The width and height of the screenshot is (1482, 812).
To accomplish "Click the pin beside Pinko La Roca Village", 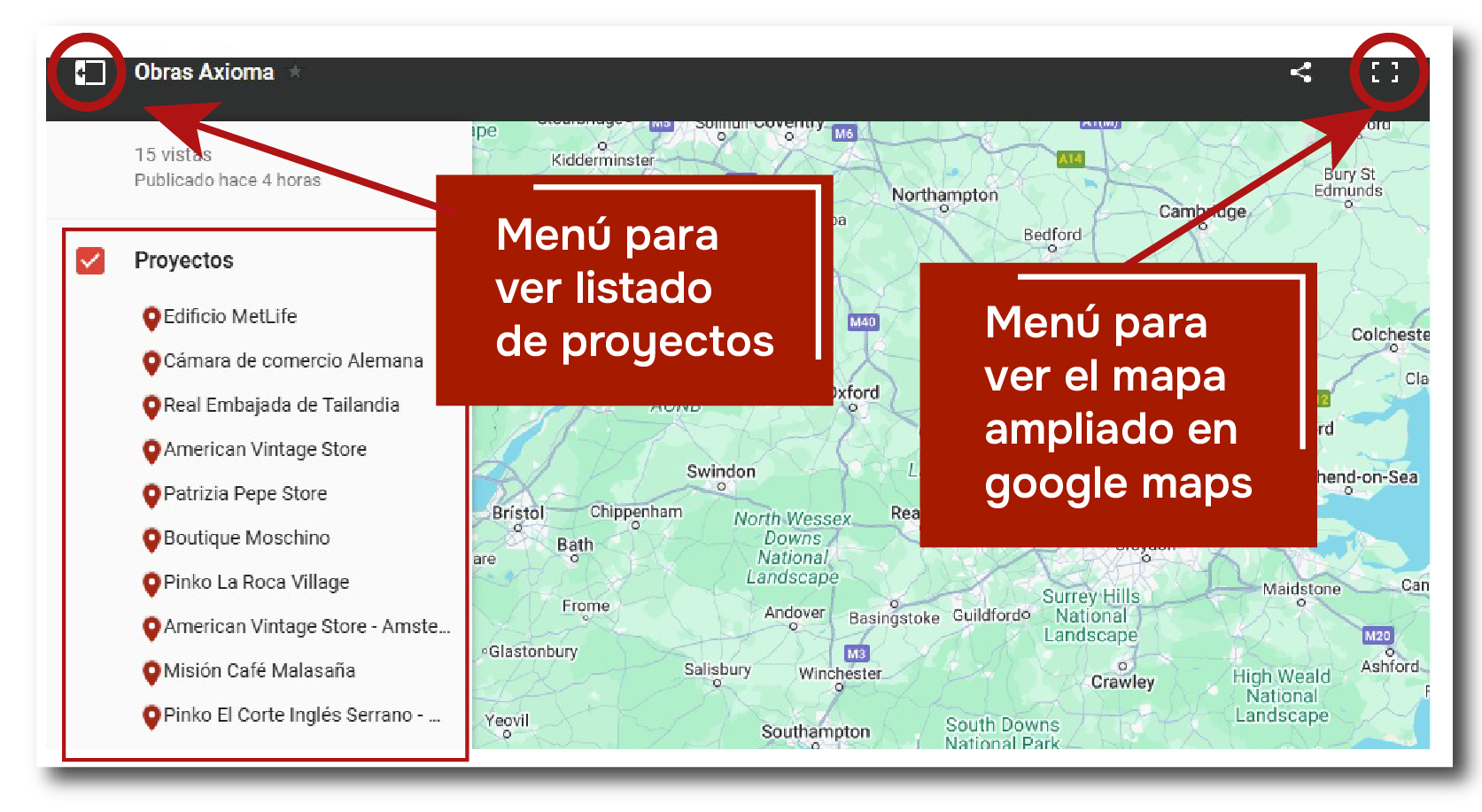I will [151, 584].
